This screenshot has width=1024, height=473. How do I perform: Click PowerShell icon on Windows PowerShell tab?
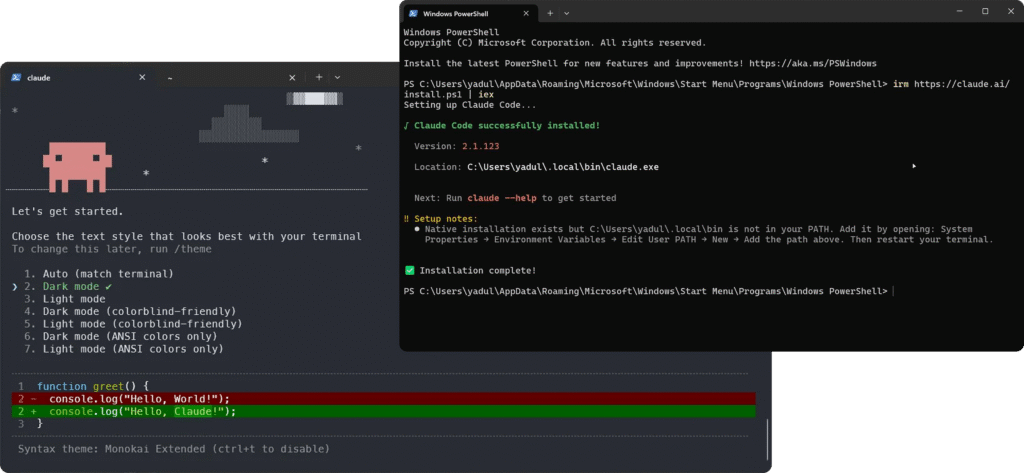click(413, 13)
